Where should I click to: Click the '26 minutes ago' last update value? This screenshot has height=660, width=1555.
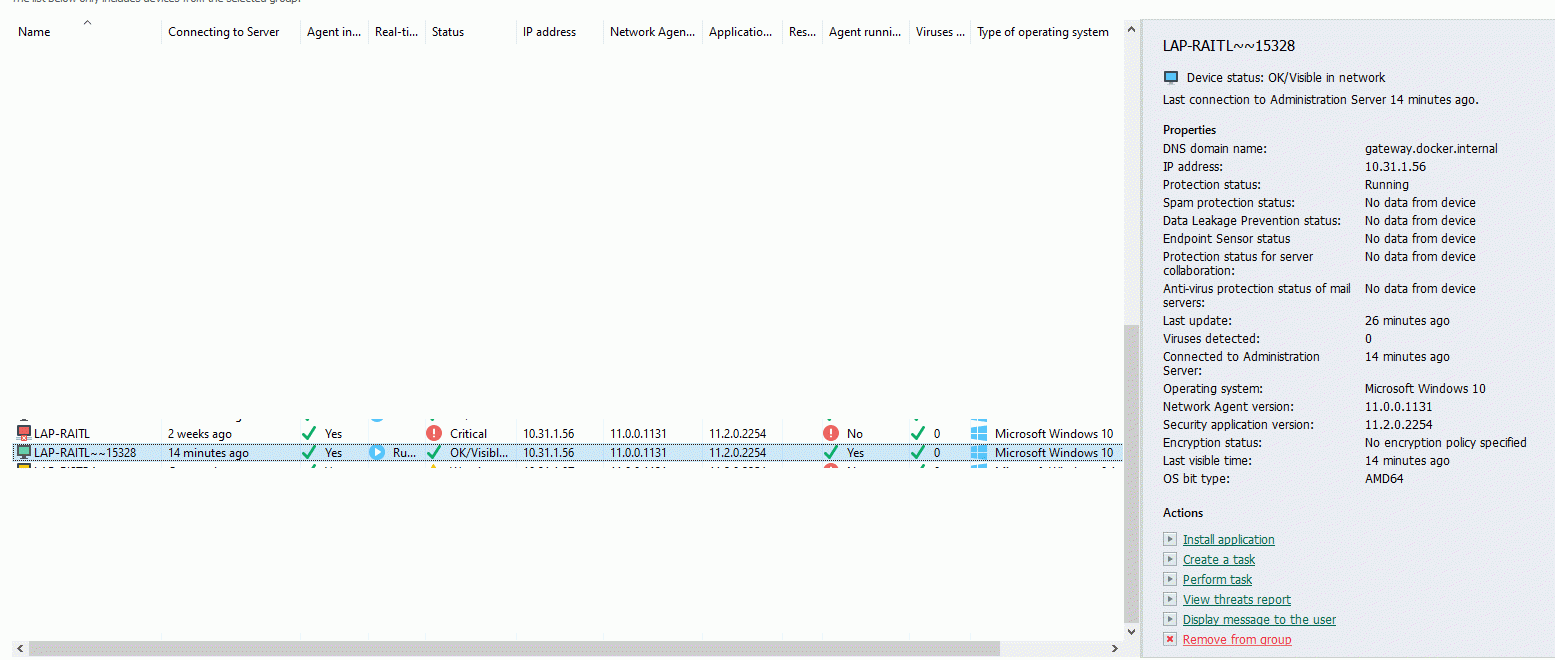click(x=1407, y=320)
